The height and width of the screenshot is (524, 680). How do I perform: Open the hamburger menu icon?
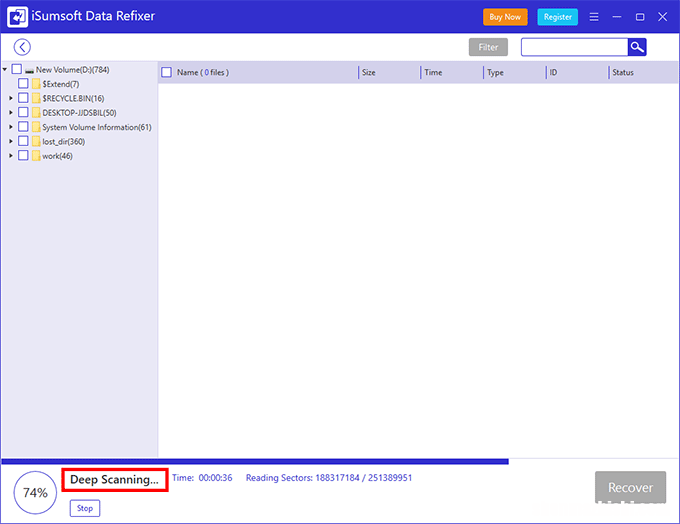point(594,17)
